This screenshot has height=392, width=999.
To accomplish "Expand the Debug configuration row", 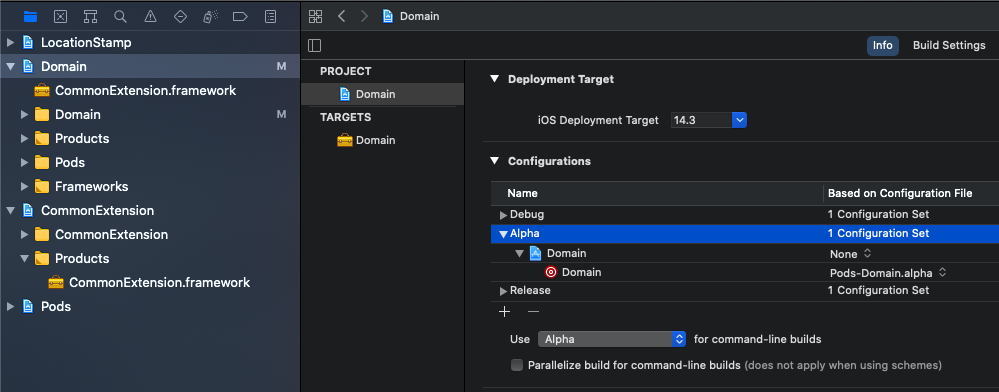I will click(503, 215).
